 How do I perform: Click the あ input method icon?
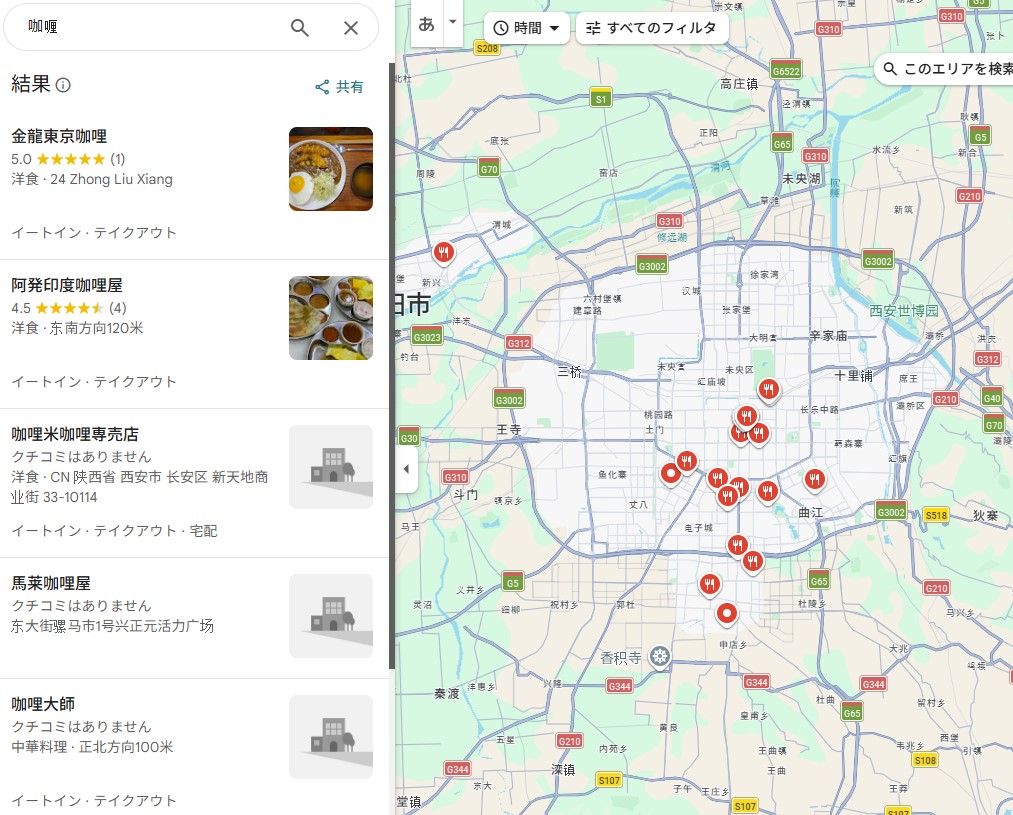427,24
